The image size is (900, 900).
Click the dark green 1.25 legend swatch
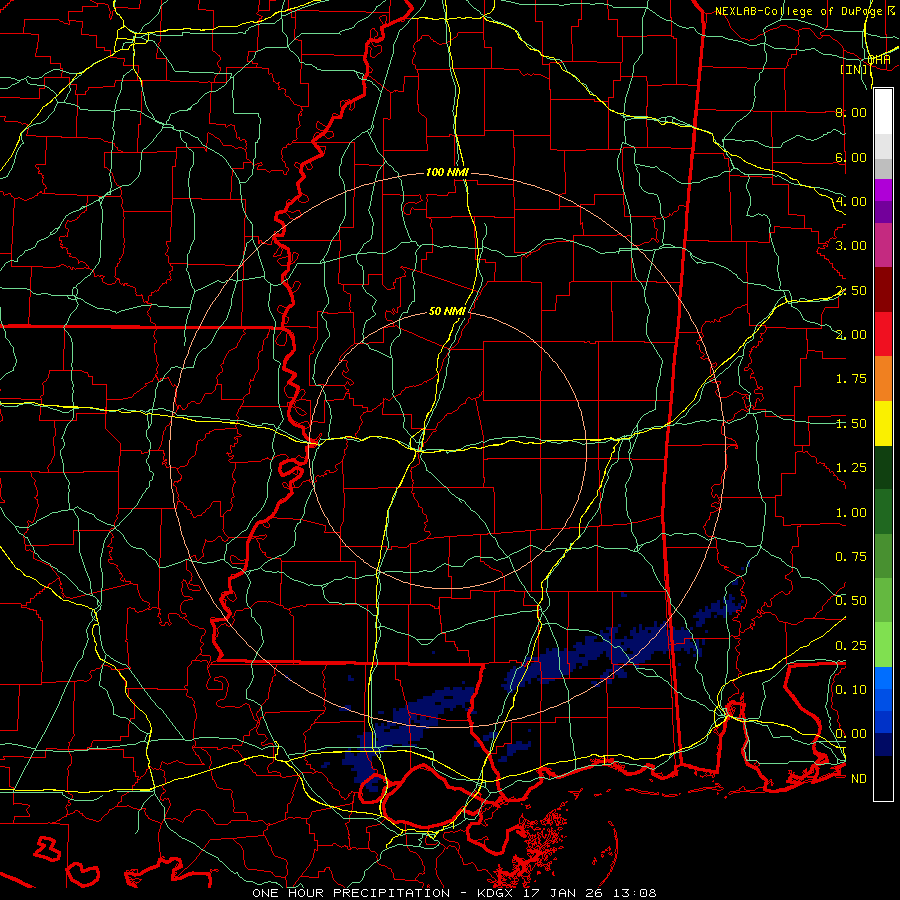(883, 467)
